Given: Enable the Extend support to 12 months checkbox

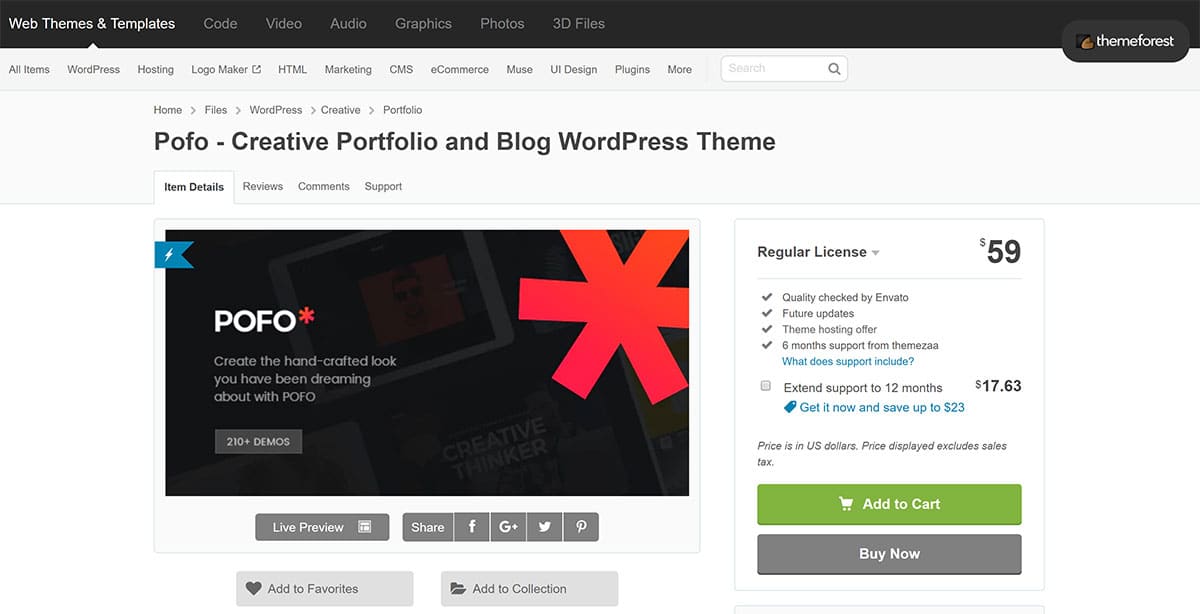Looking at the screenshot, I should (766, 386).
